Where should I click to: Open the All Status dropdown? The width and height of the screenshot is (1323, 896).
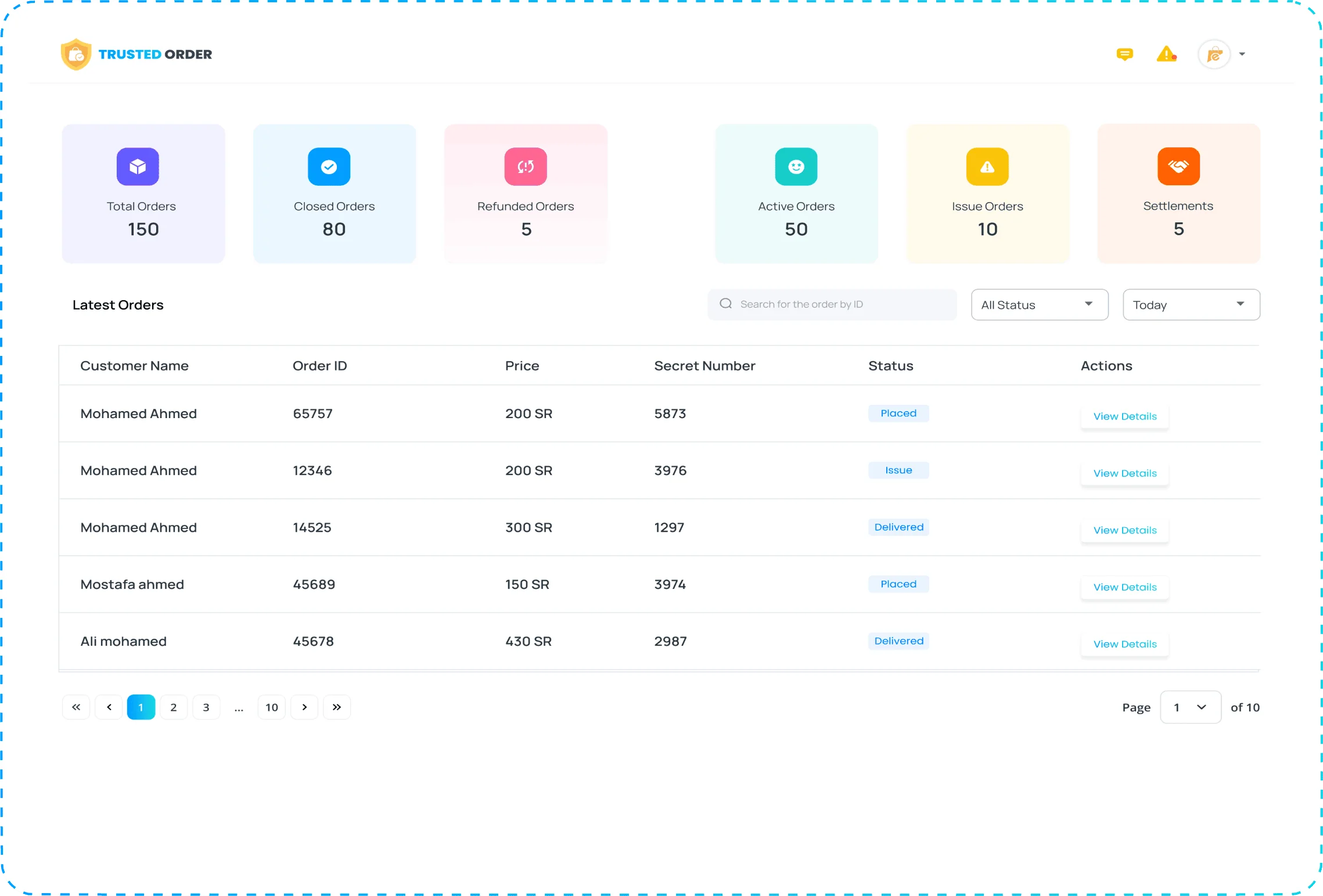(x=1039, y=305)
